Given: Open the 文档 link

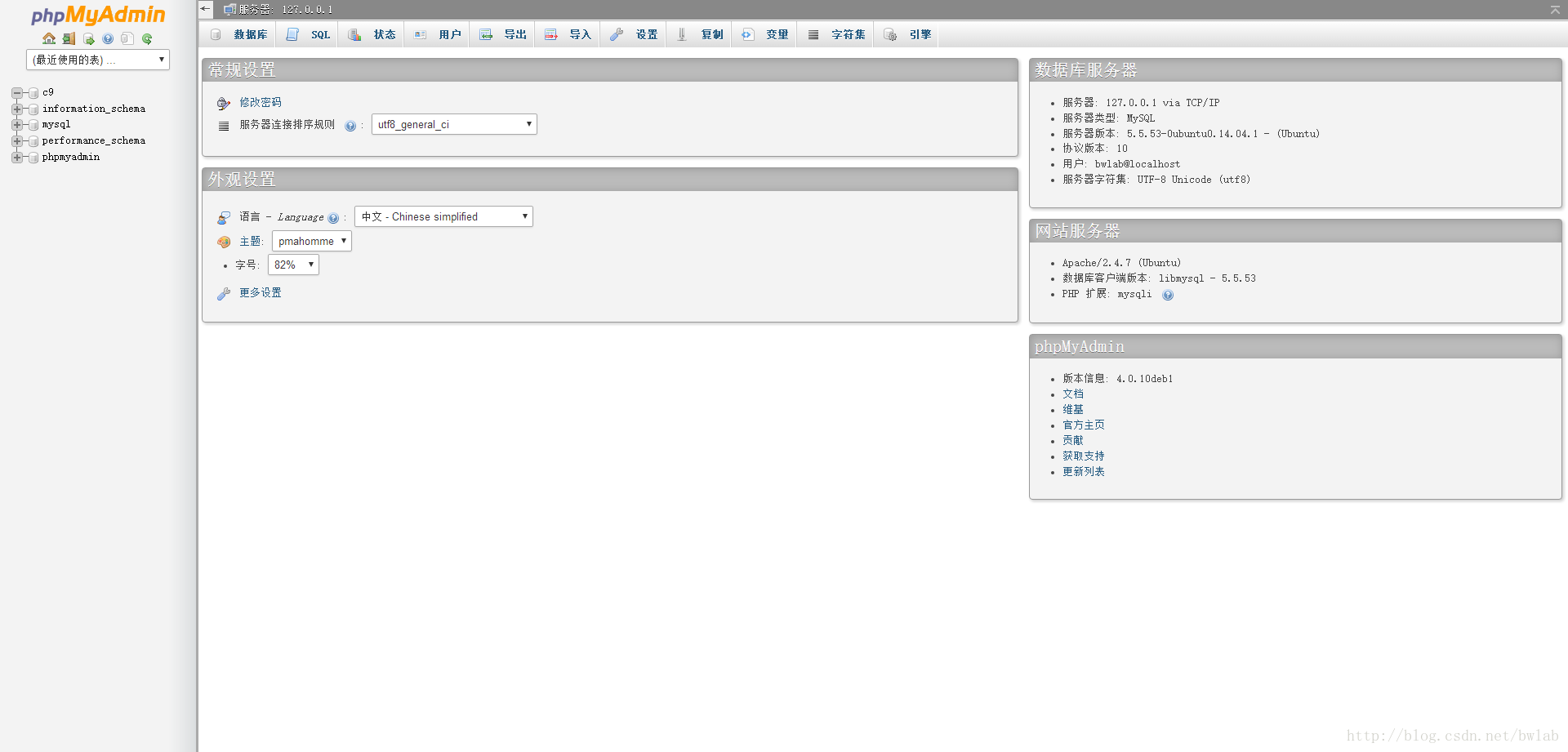Looking at the screenshot, I should [1073, 394].
